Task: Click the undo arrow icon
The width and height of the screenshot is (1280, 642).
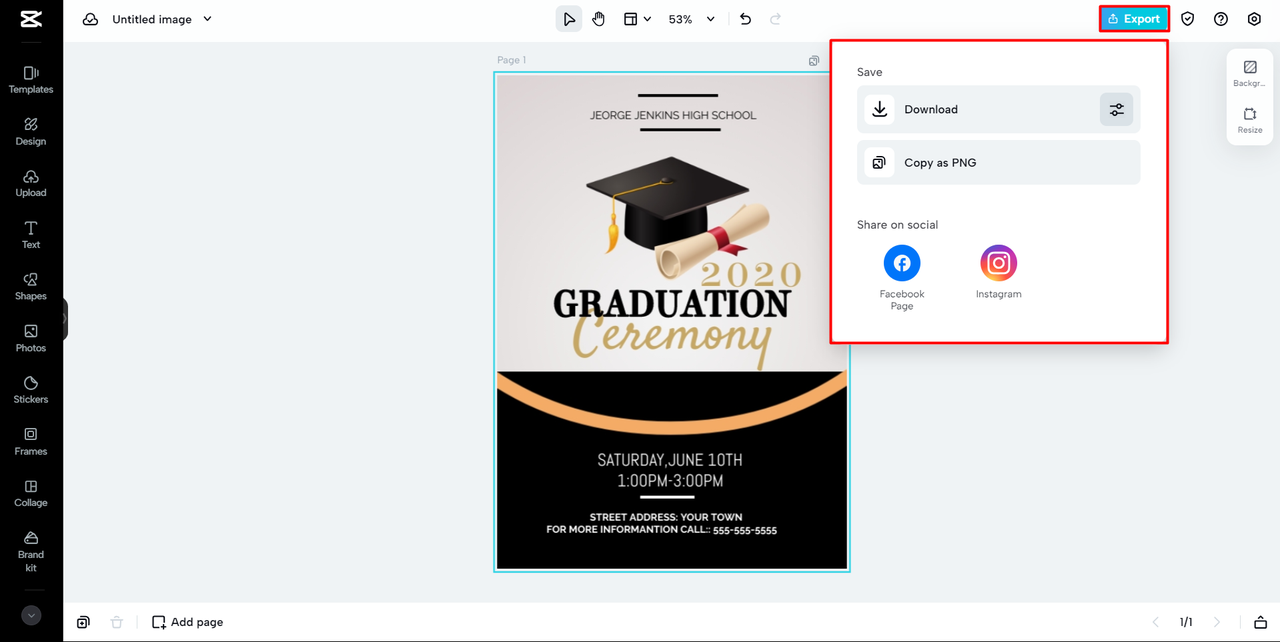Action: point(745,19)
